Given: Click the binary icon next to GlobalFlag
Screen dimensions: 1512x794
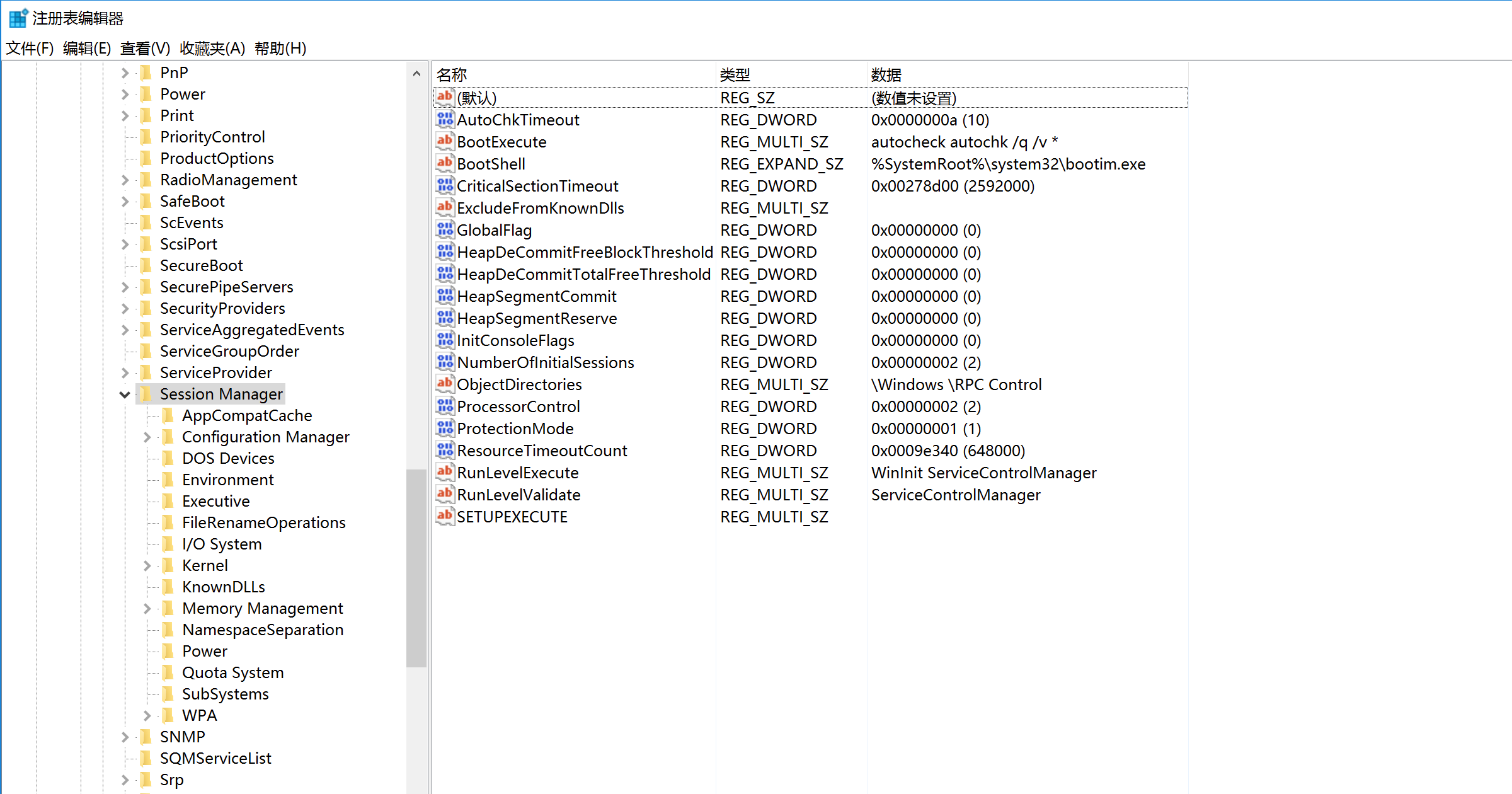Looking at the screenshot, I should point(445,230).
